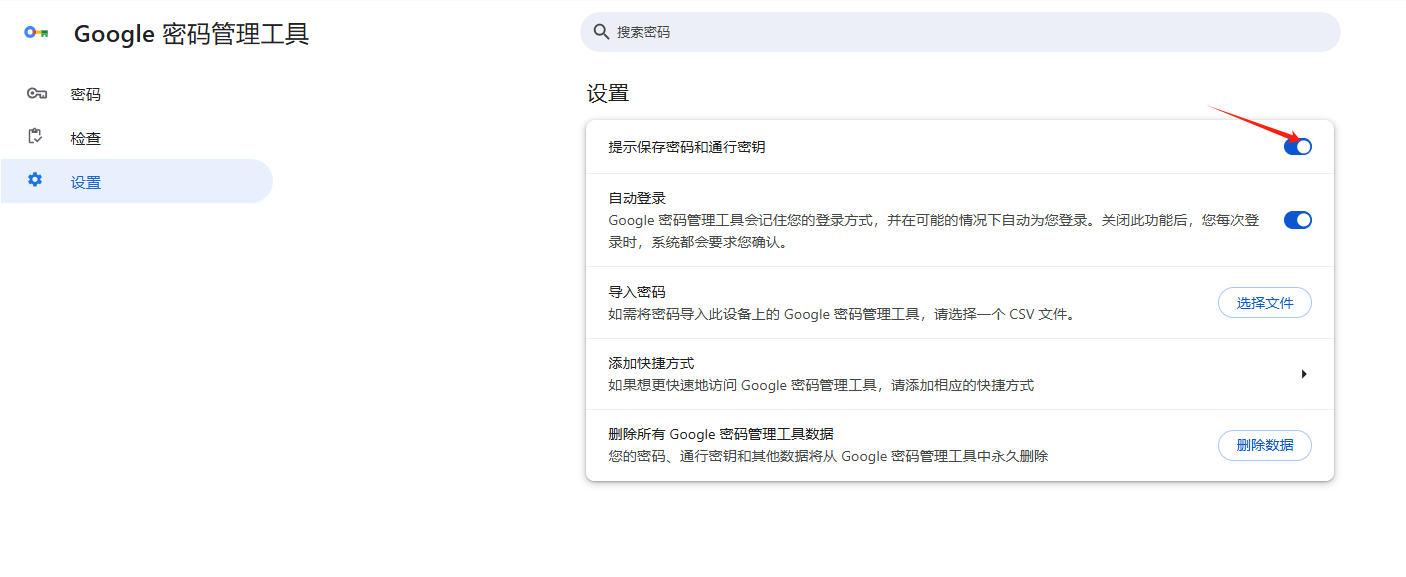Click 删除所有 Google 密码管理工具数据 heading
This screenshot has width=1406, height=577.
[x=721, y=434]
